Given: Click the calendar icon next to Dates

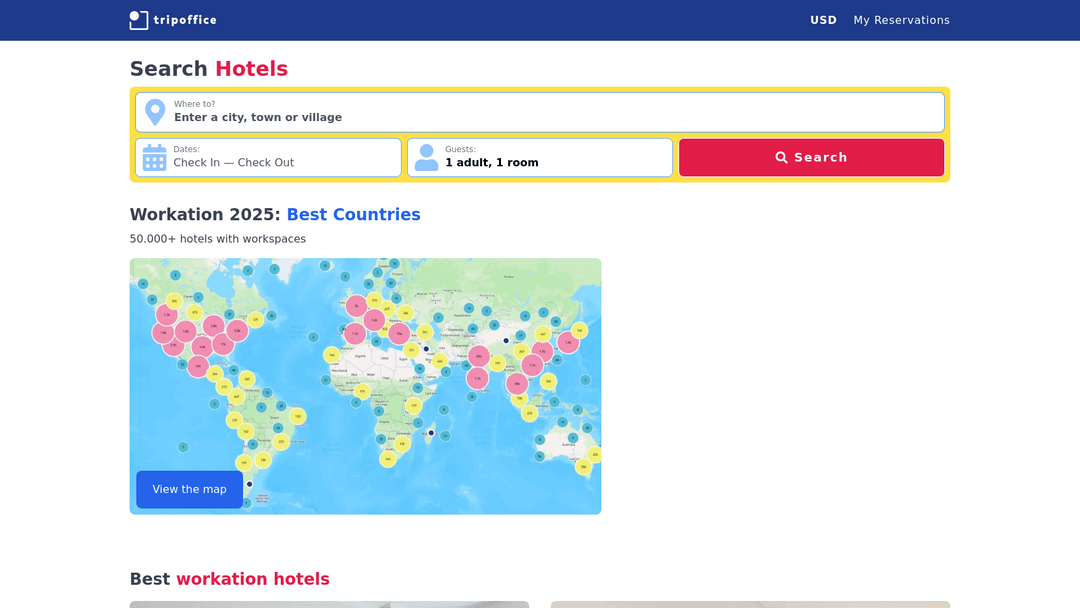Looking at the screenshot, I should [x=154, y=158].
